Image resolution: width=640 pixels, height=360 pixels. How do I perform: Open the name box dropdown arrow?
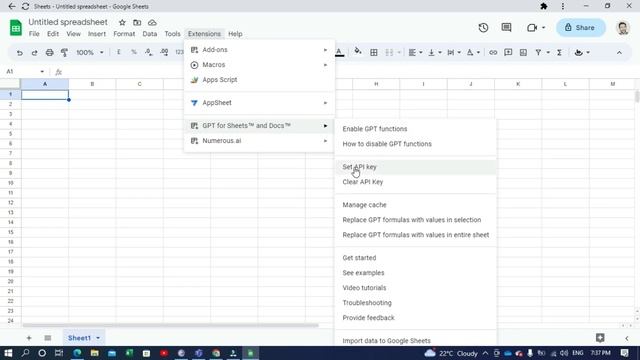(42, 71)
